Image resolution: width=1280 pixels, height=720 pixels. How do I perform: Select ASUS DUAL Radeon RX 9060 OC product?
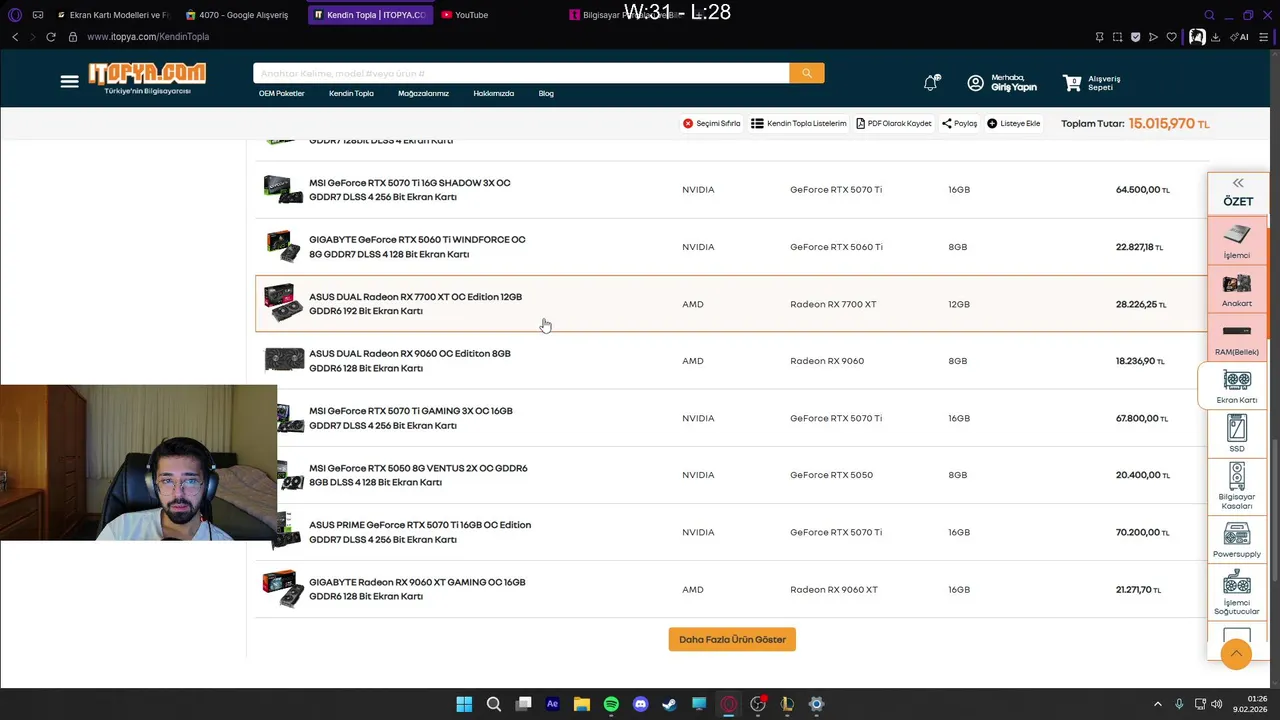pyautogui.click(x=731, y=361)
